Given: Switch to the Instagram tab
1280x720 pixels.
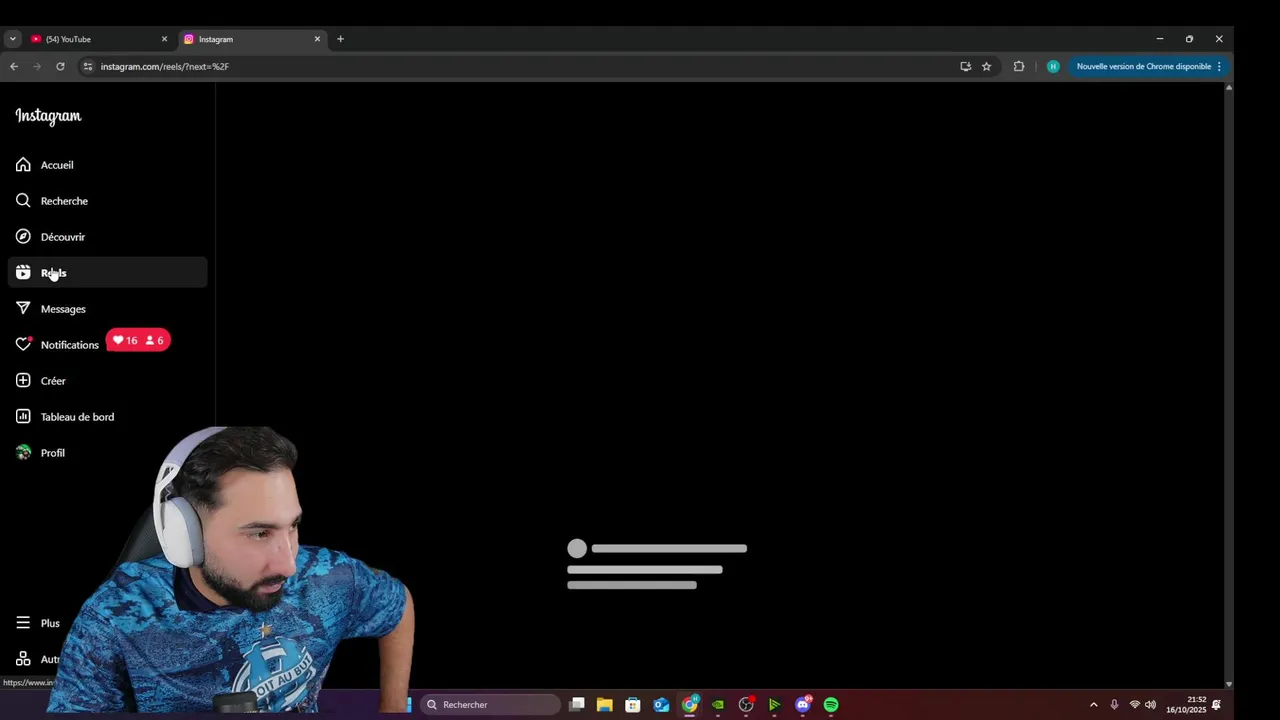Looking at the screenshot, I should tap(251, 39).
